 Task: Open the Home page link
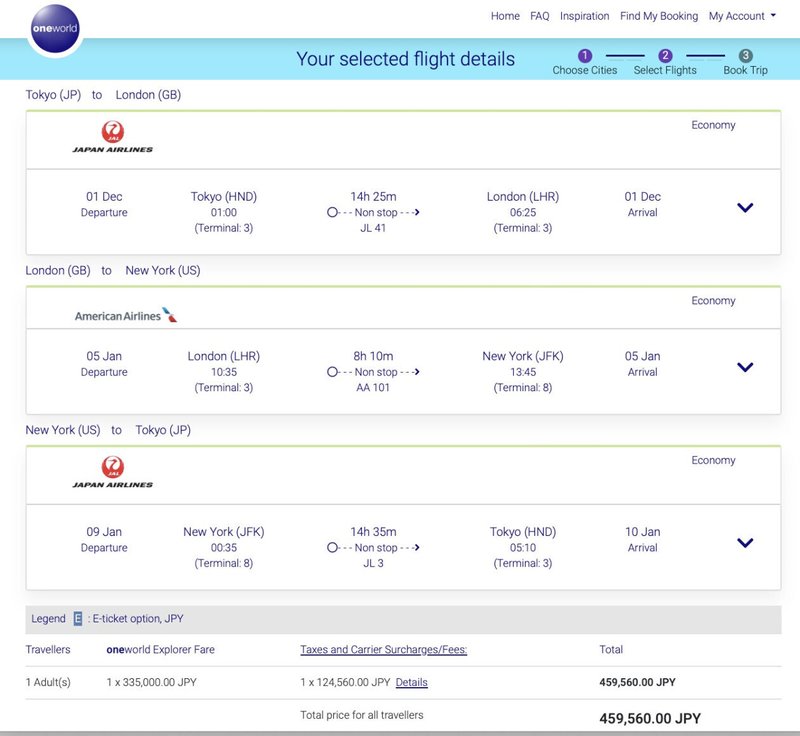click(x=505, y=16)
